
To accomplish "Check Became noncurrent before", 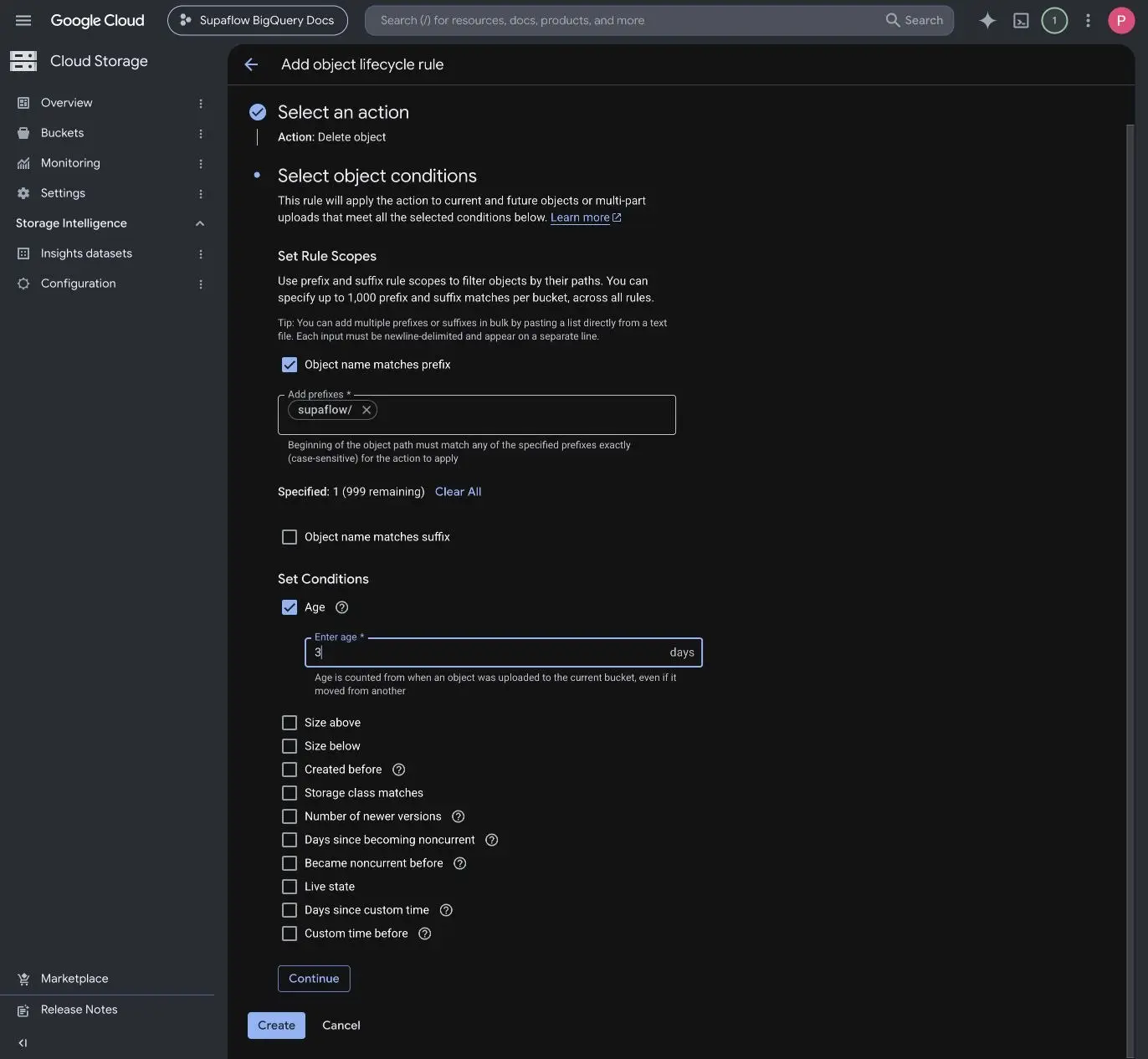I will pyautogui.click(x=290, y=863).
